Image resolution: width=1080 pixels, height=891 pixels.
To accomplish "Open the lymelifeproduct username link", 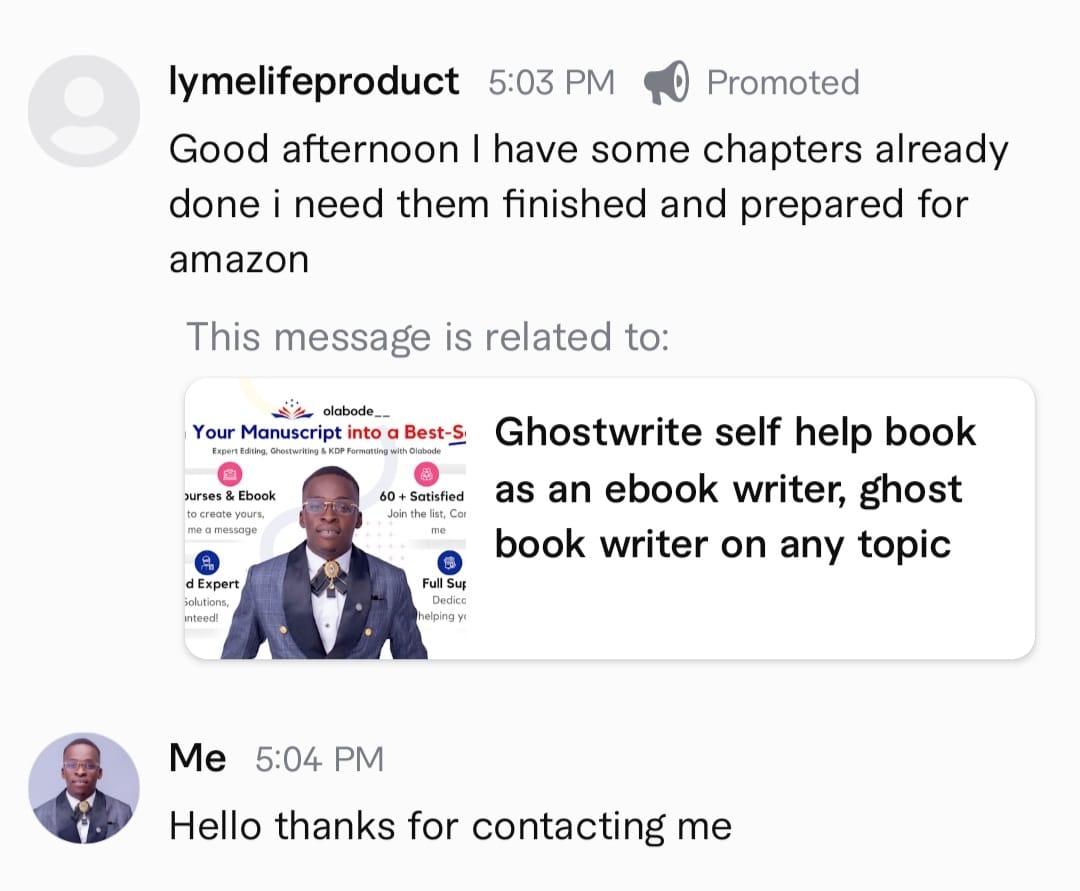I will pos(314,81).
